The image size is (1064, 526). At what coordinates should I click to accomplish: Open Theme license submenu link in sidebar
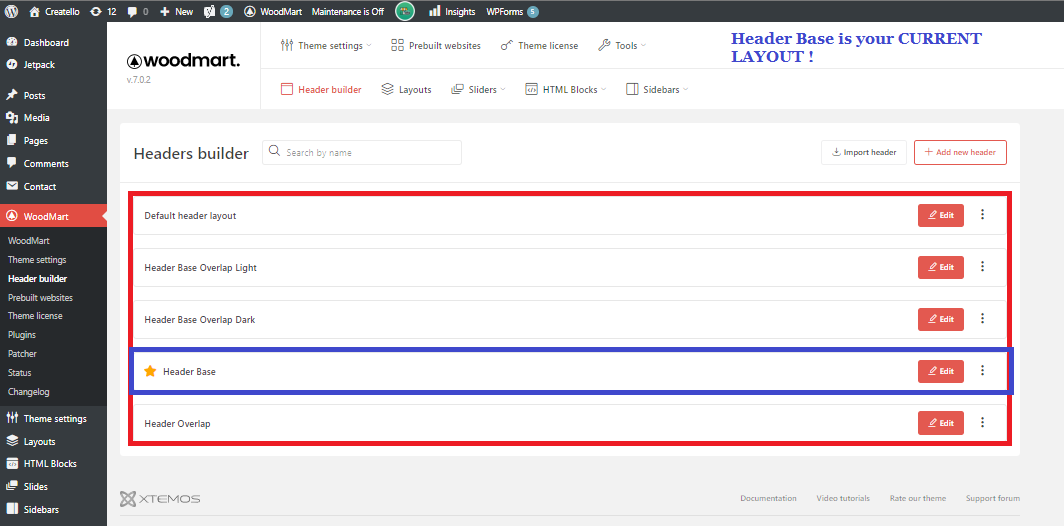click(x=35, y=316)
